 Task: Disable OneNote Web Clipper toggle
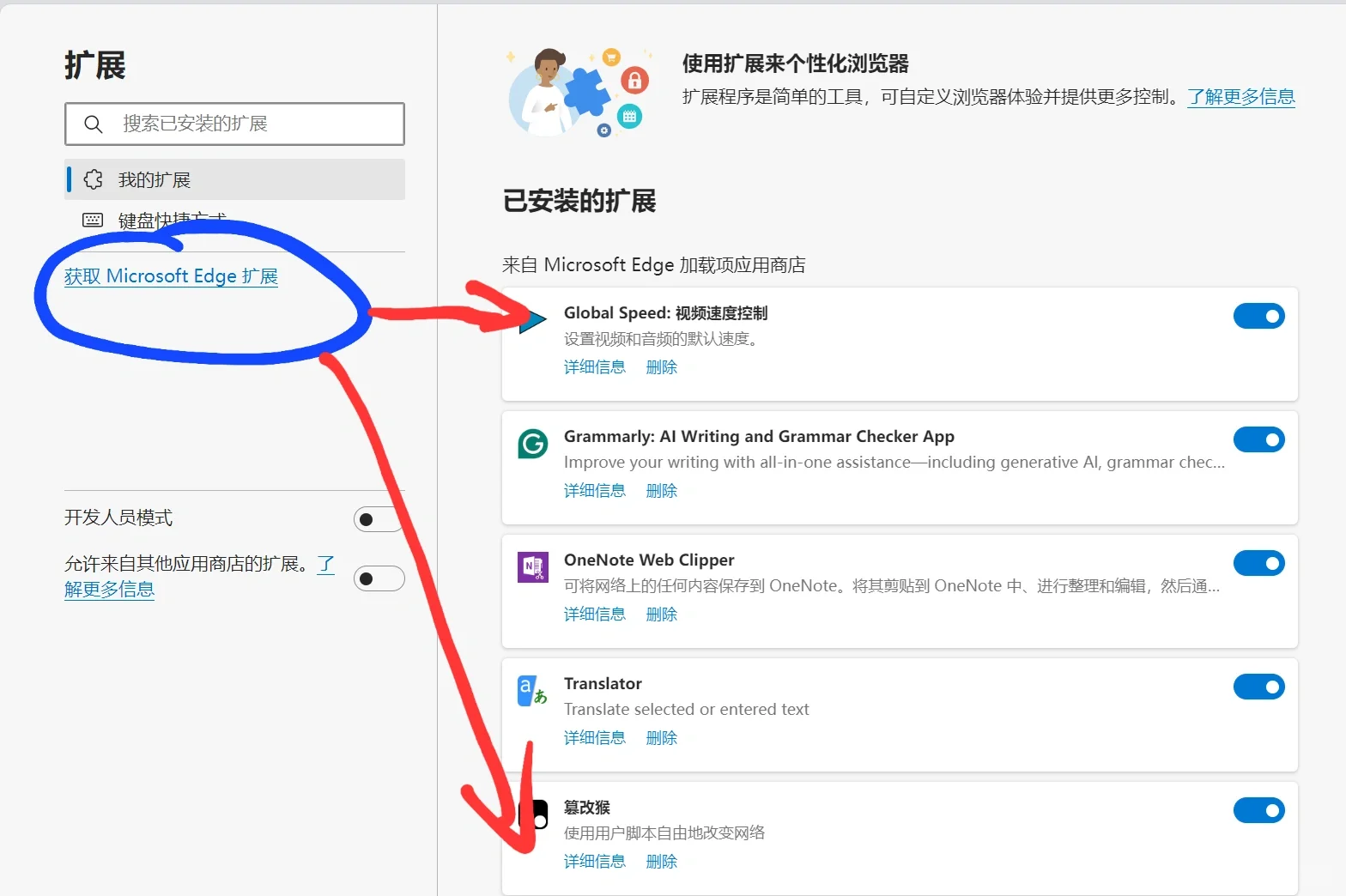tap(1258, 564)
